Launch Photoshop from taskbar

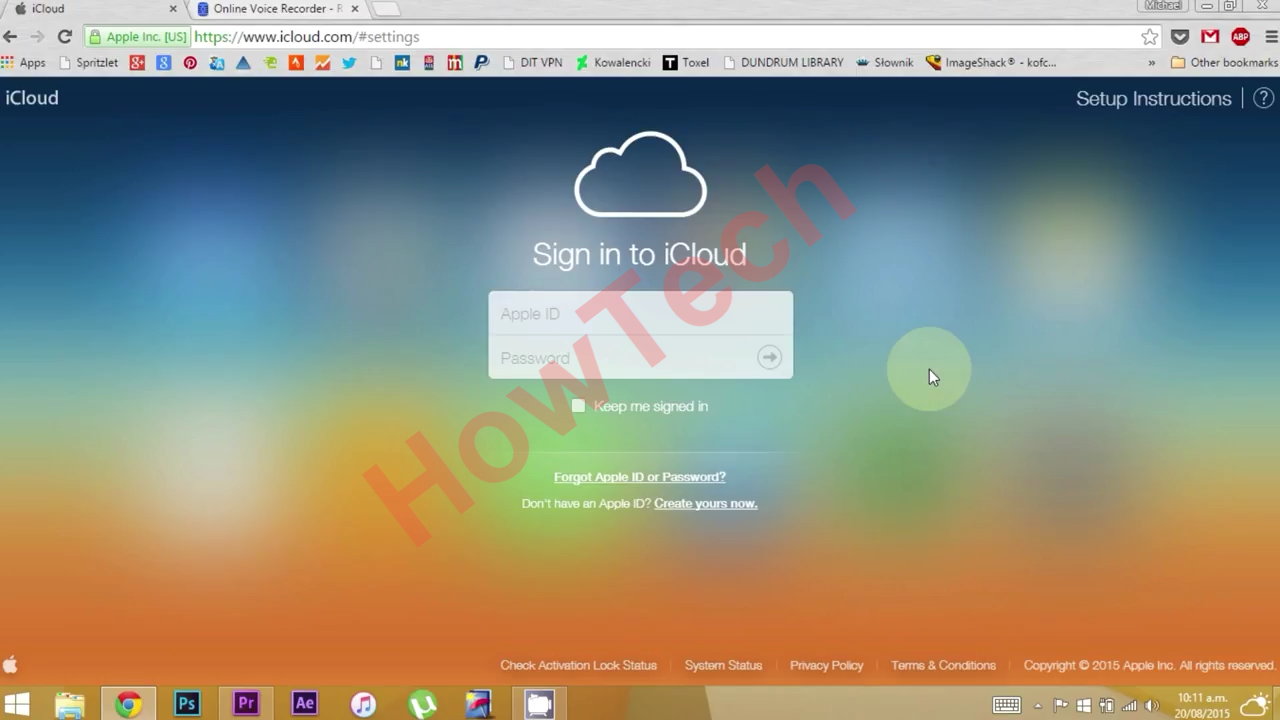(x=187, y=704)
